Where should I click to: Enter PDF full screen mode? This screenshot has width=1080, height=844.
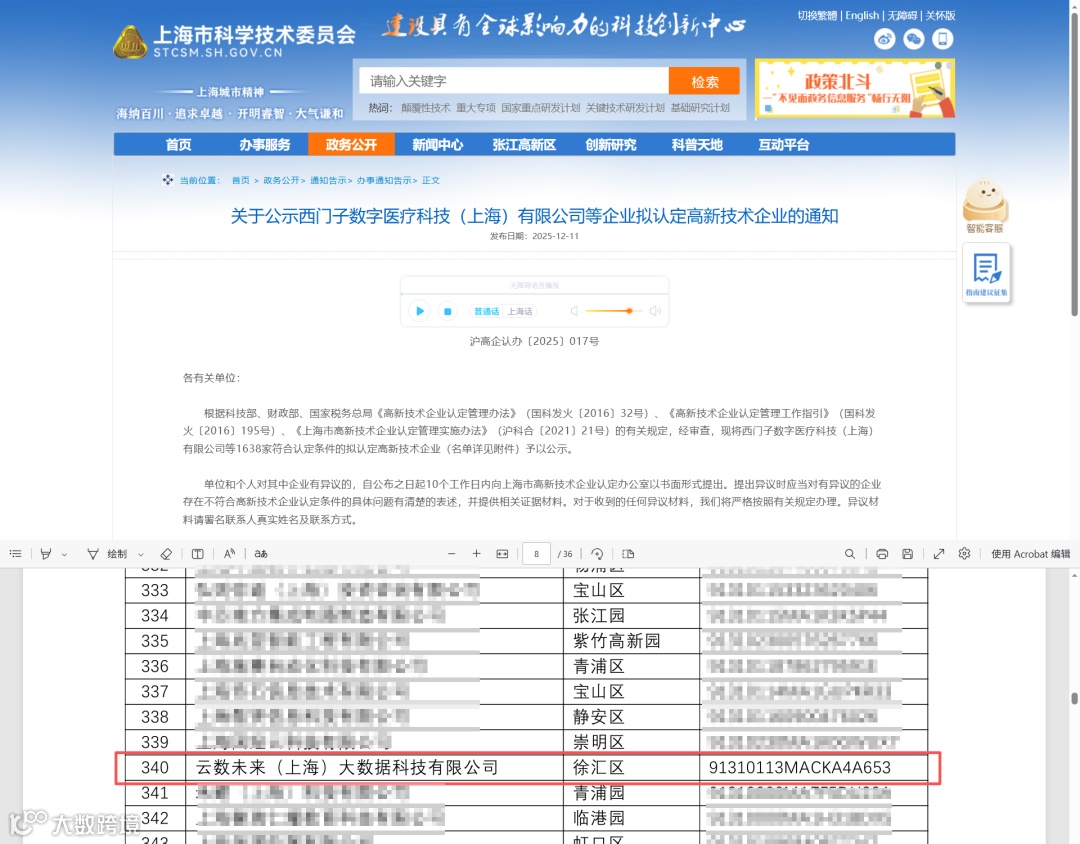click(x=939, y=554)
